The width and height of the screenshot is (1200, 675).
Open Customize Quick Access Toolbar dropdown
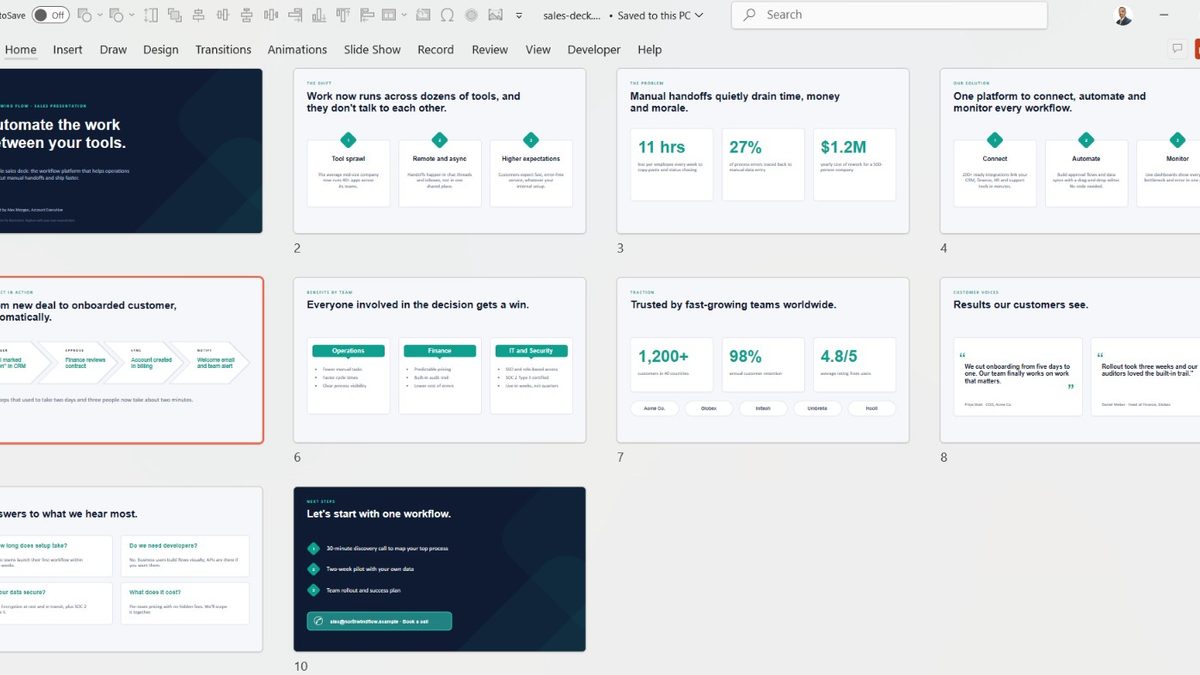click(x=519, y=15)
